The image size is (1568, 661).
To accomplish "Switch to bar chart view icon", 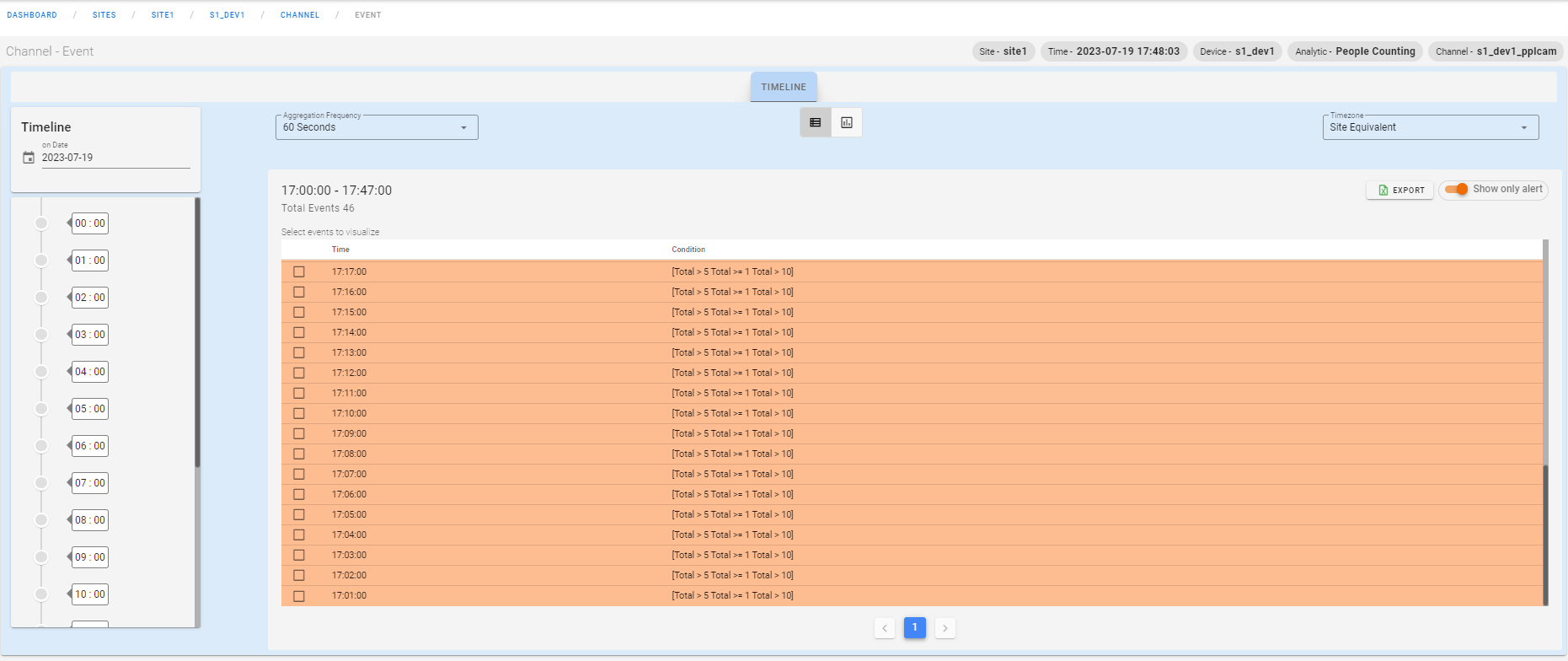I will [x=847, y=122].
